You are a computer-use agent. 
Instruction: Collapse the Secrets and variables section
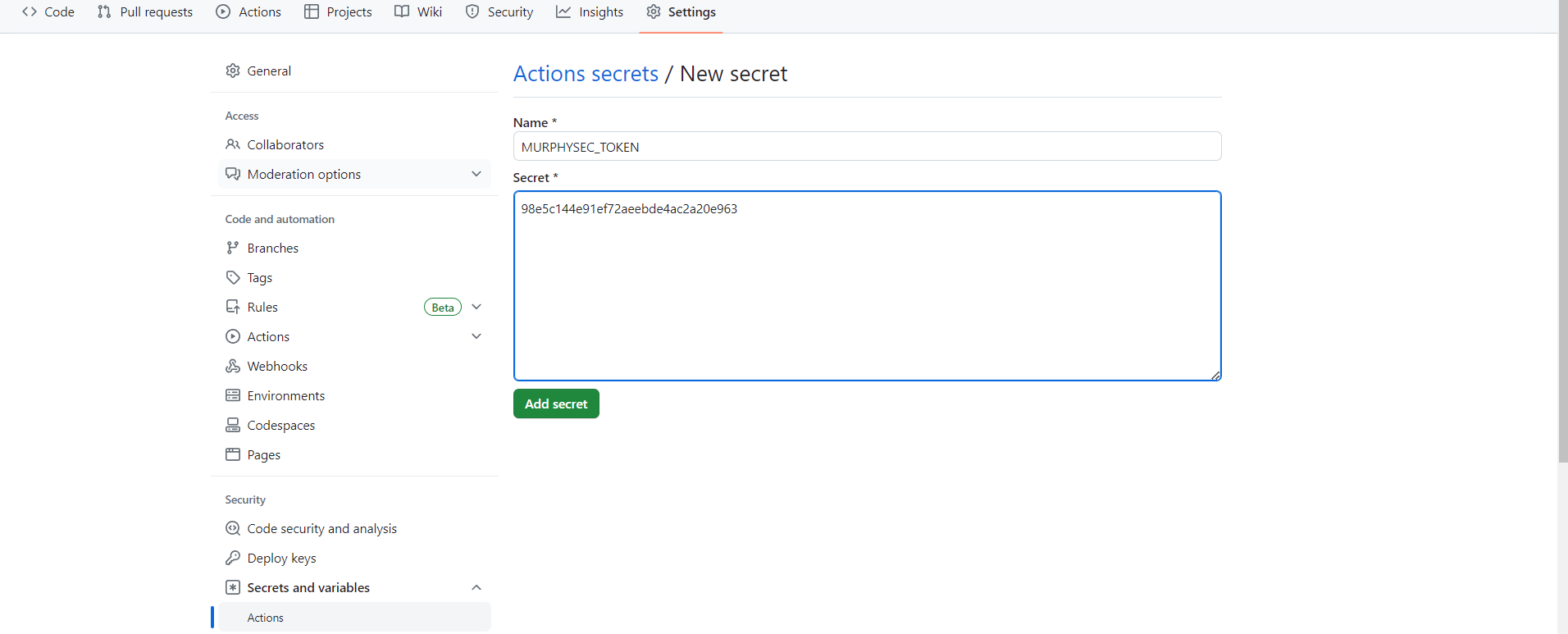point(476,587)
